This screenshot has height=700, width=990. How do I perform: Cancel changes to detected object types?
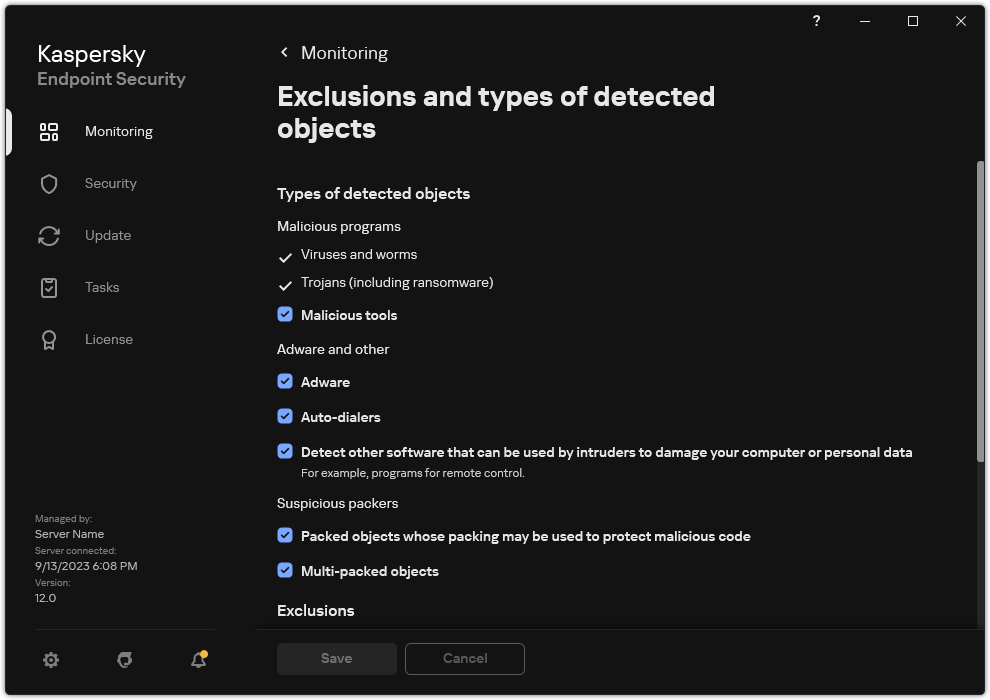(x=464, y=658)
